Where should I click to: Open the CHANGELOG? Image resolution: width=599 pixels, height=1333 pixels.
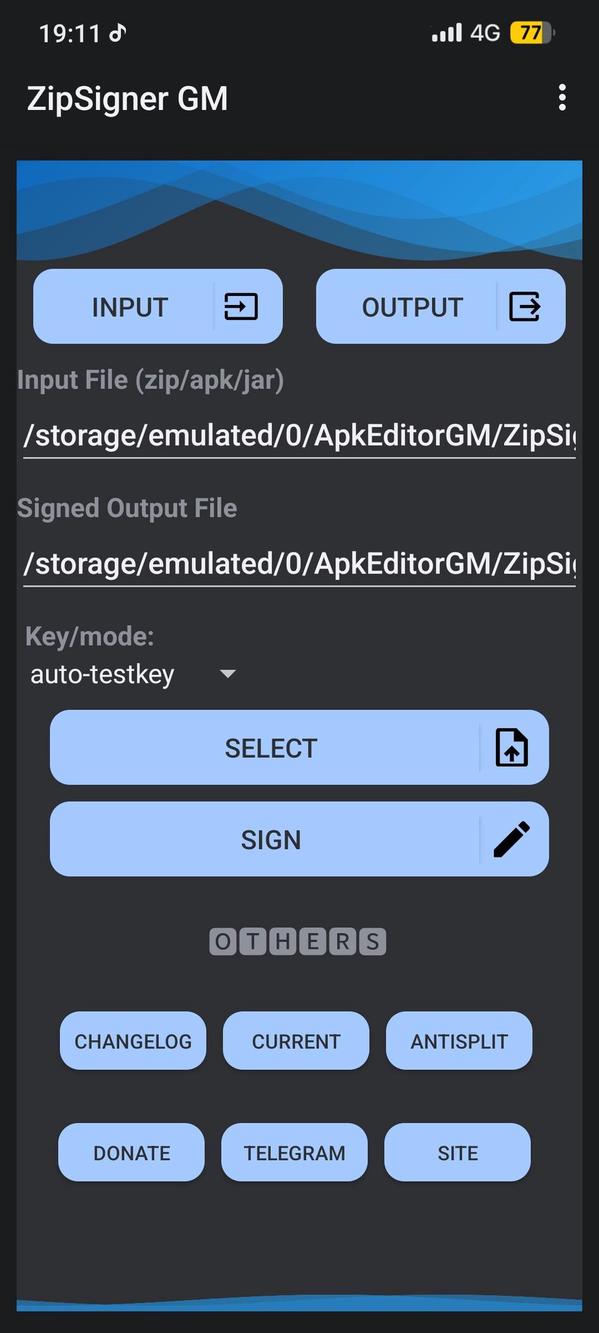pyautogui.click(x=132, y=1041)
